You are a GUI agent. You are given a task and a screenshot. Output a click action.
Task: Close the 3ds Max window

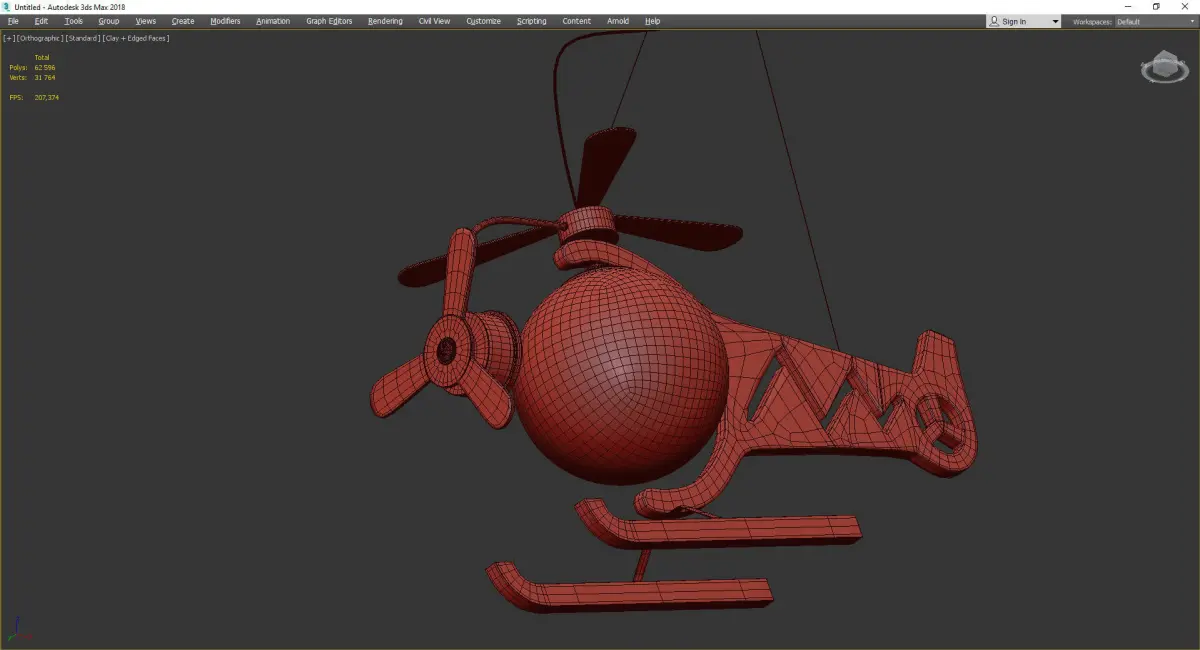tap(1185, 7)
